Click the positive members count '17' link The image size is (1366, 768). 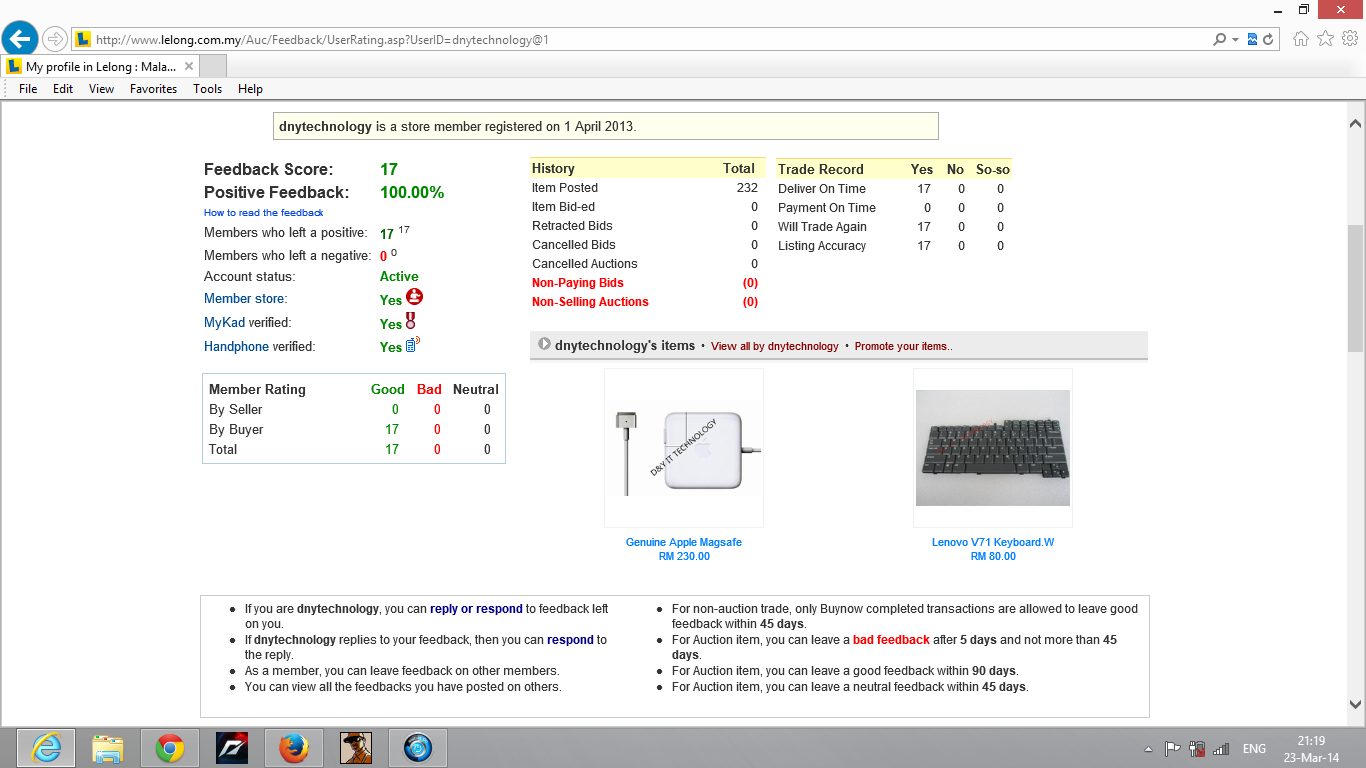pos(387,234)
